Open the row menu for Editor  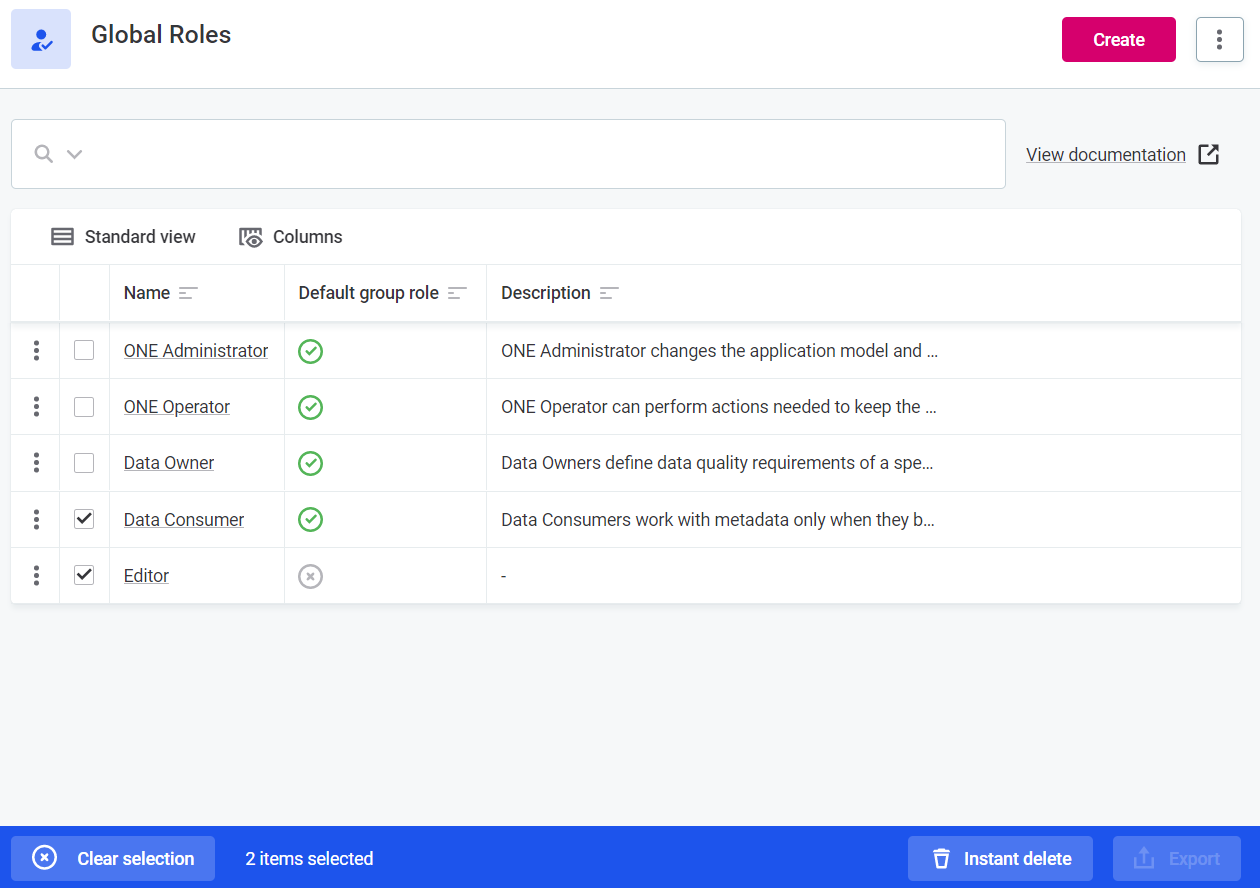coord(36,575)
